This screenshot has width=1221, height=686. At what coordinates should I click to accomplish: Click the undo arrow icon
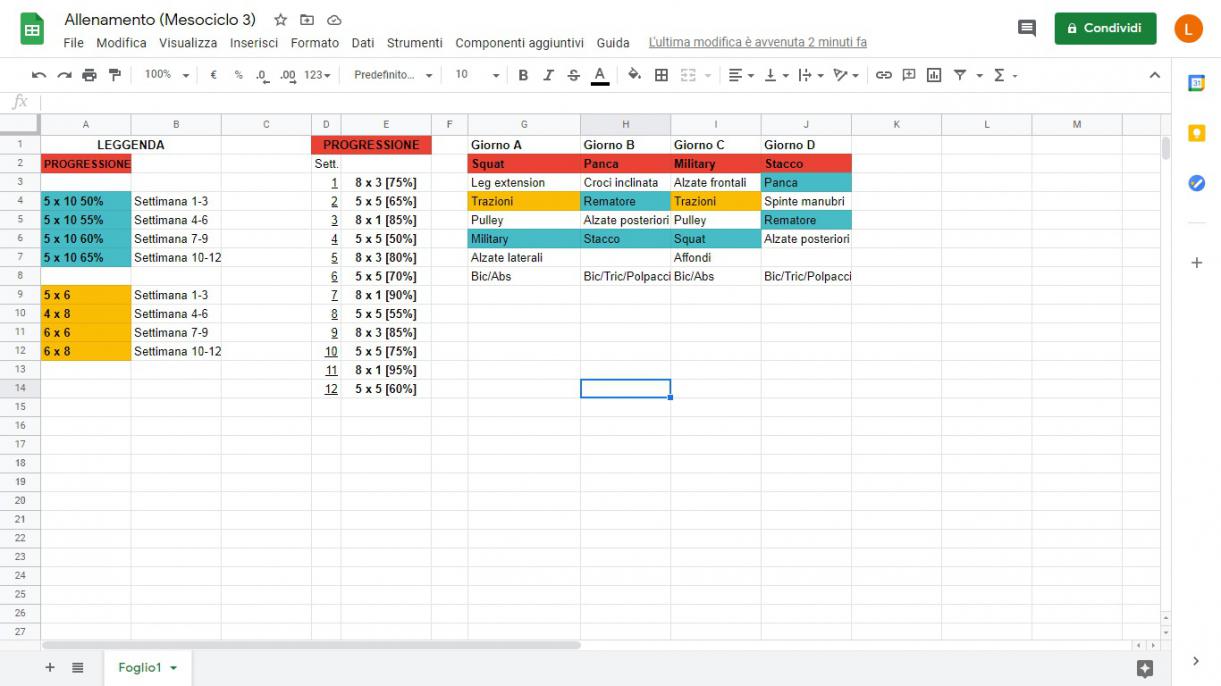pos(39,75)
